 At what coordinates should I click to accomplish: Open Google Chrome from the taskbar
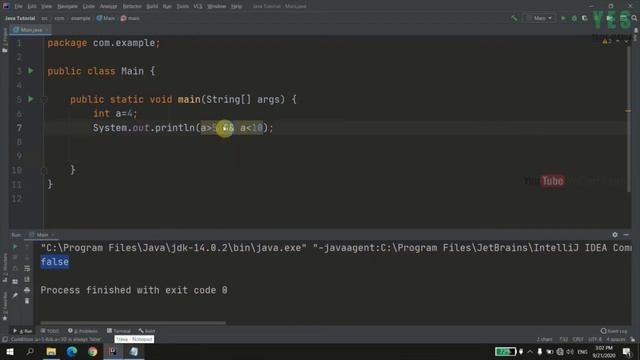93,351
